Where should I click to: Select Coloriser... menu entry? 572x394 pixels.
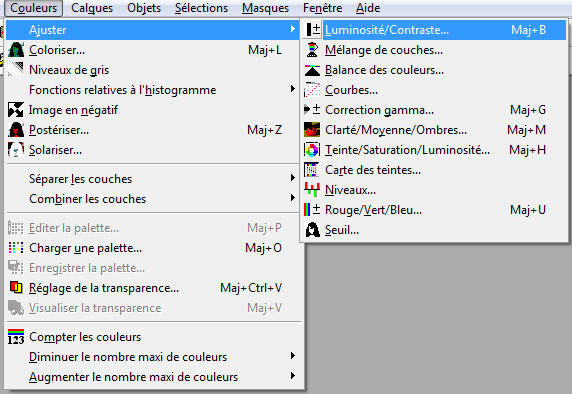point(153,50)
